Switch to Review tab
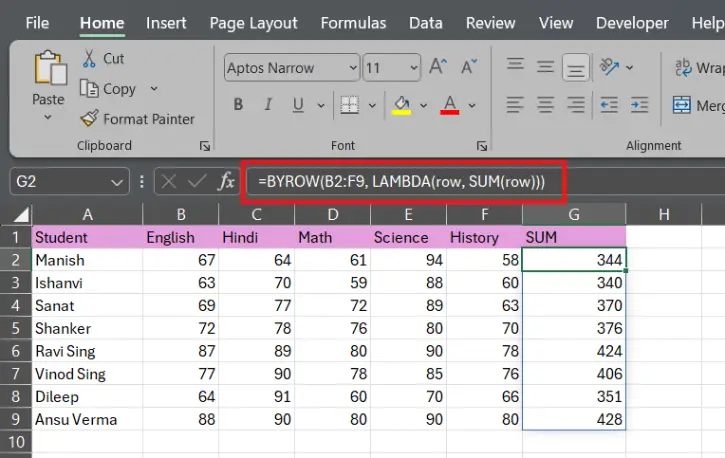 (490, 23)
